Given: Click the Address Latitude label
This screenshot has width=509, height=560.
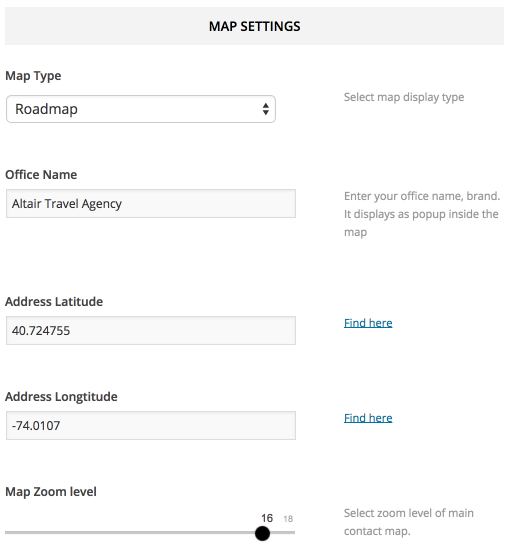Looking at the screenshot, I should tap(54, 302).
